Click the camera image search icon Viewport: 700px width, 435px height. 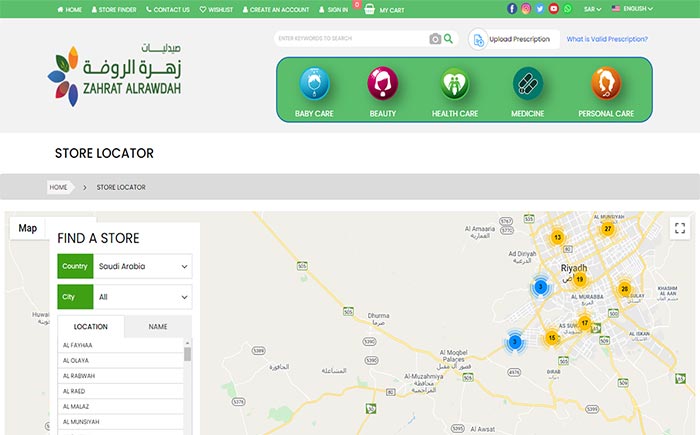click(435, 39)
